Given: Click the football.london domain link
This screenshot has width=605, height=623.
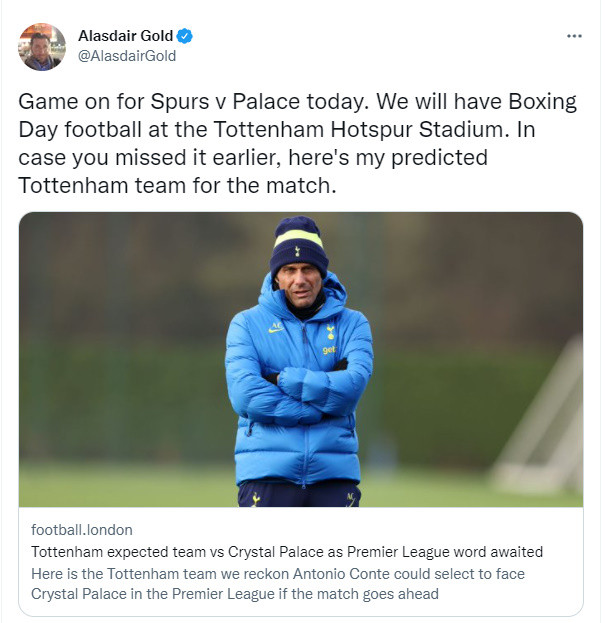Looking at the screenshot, I should pos(82,530).
